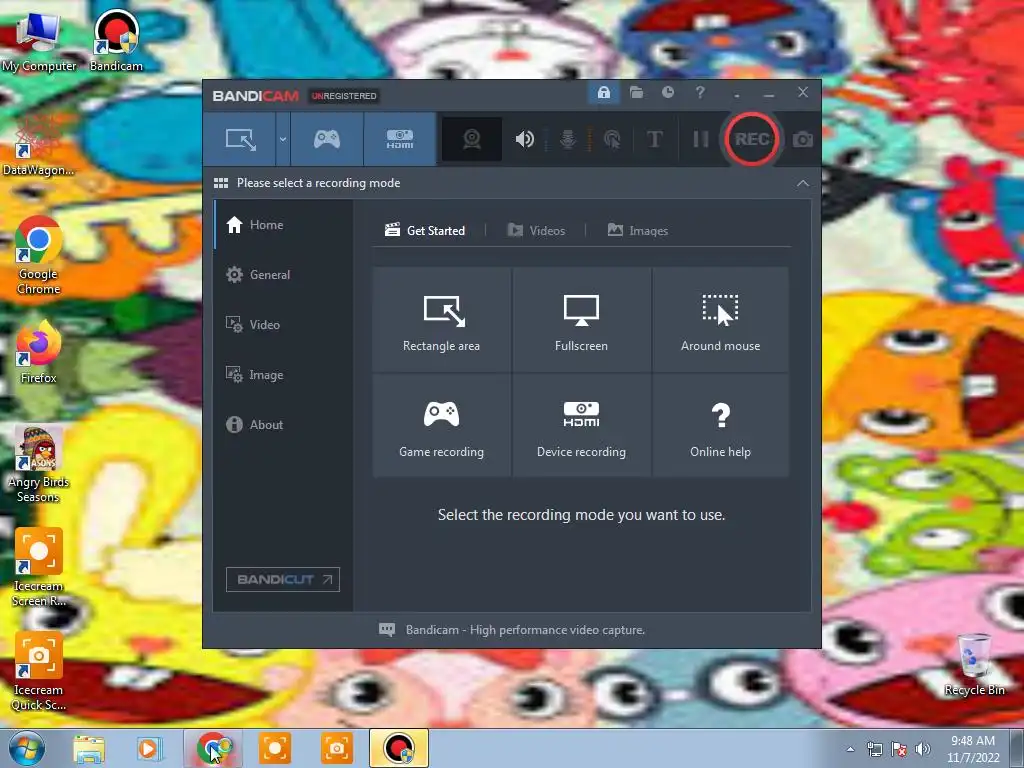Image resolution: width=1024 pixels, height=768 pixels.
Task: Minimize to tray with small dash button
Action: [737, 95]
